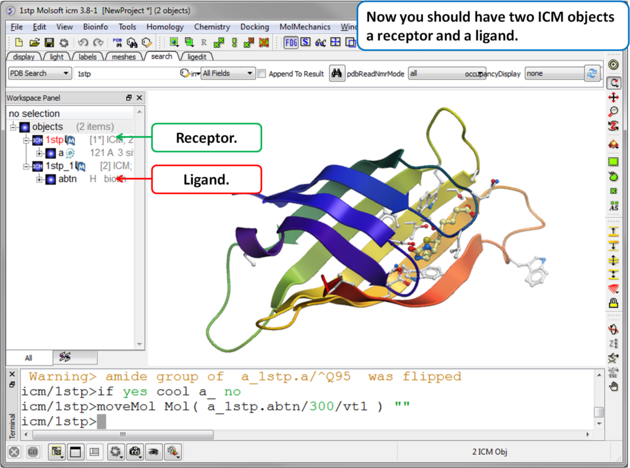Click the binoculars search button
Image resolution: width=630 pixels, height=468 pixels.
click(x=337, y=74)
